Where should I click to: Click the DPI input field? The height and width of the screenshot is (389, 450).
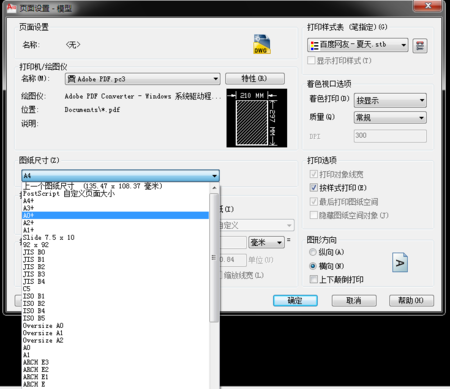pos(390,136)
